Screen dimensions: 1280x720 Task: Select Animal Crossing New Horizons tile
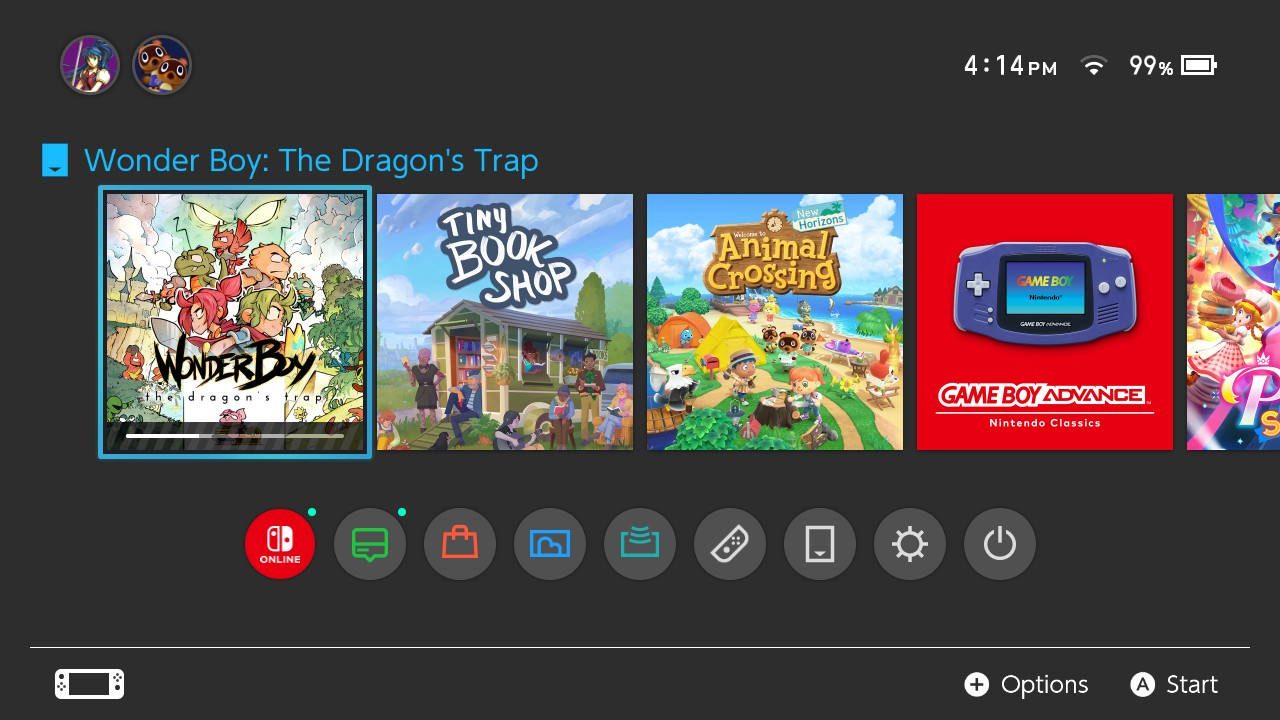775,322
